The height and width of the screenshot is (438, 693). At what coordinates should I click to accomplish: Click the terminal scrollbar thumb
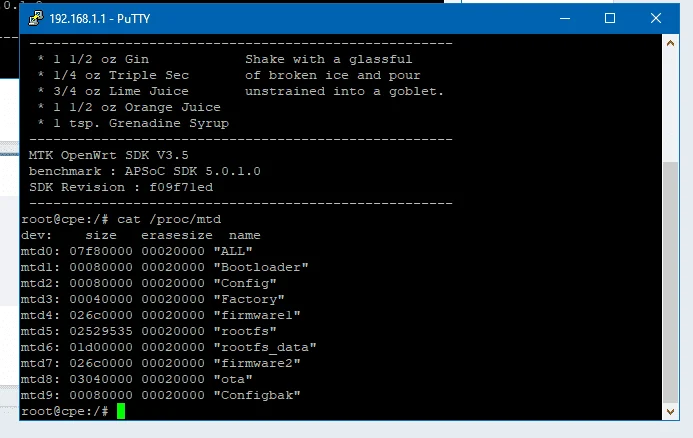click(670, 283)
